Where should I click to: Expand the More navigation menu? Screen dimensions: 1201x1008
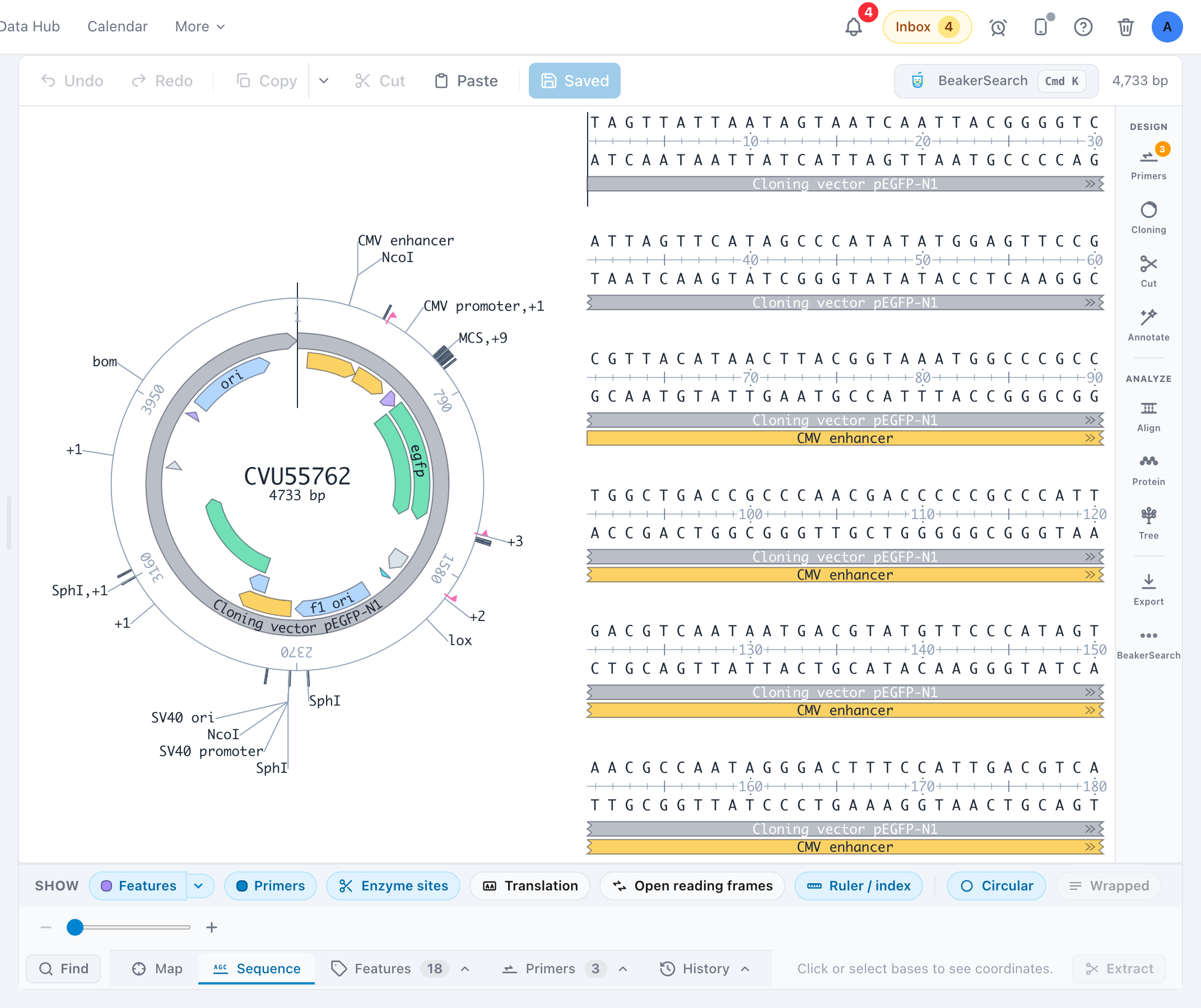(199, 27)
